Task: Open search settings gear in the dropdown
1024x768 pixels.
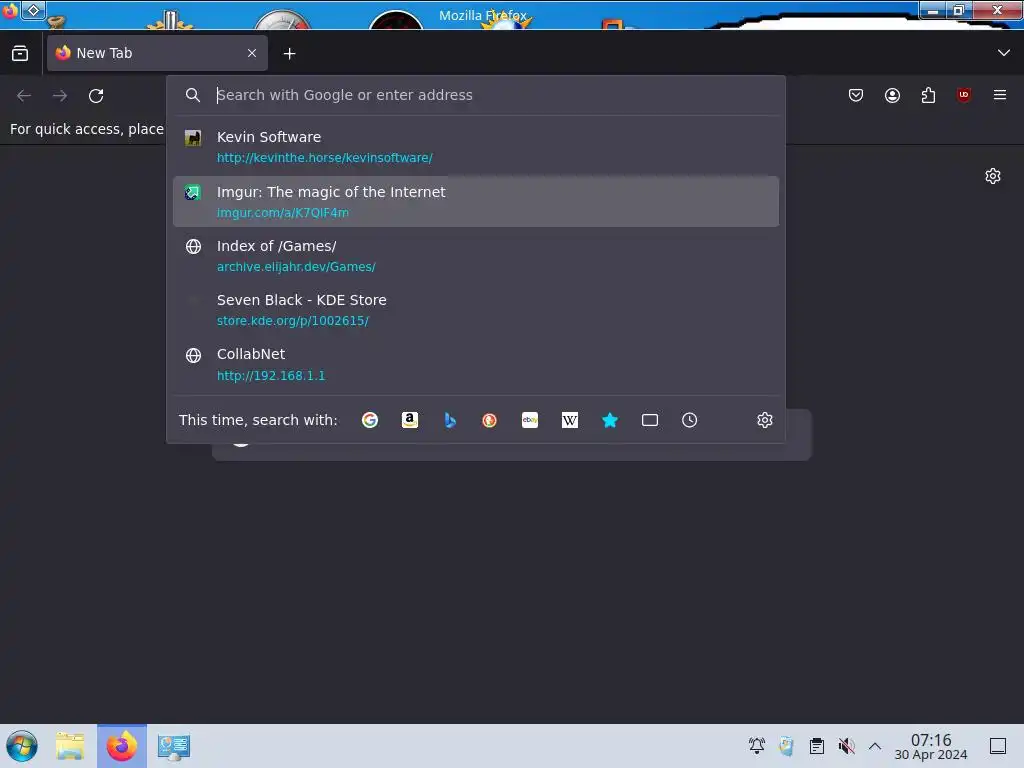Action: tap(765, 420)
